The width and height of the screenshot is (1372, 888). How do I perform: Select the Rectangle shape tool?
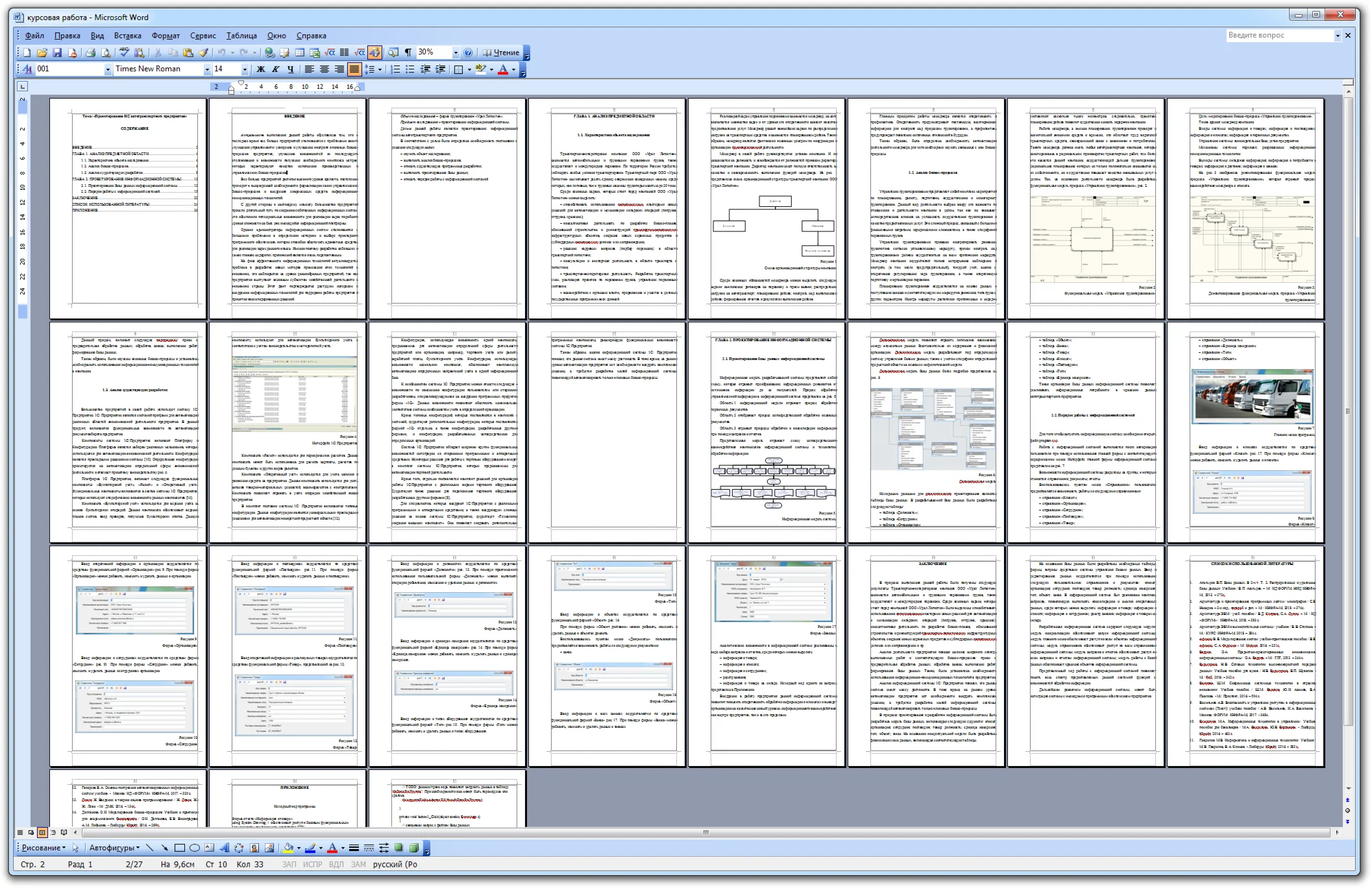point(180,848)
